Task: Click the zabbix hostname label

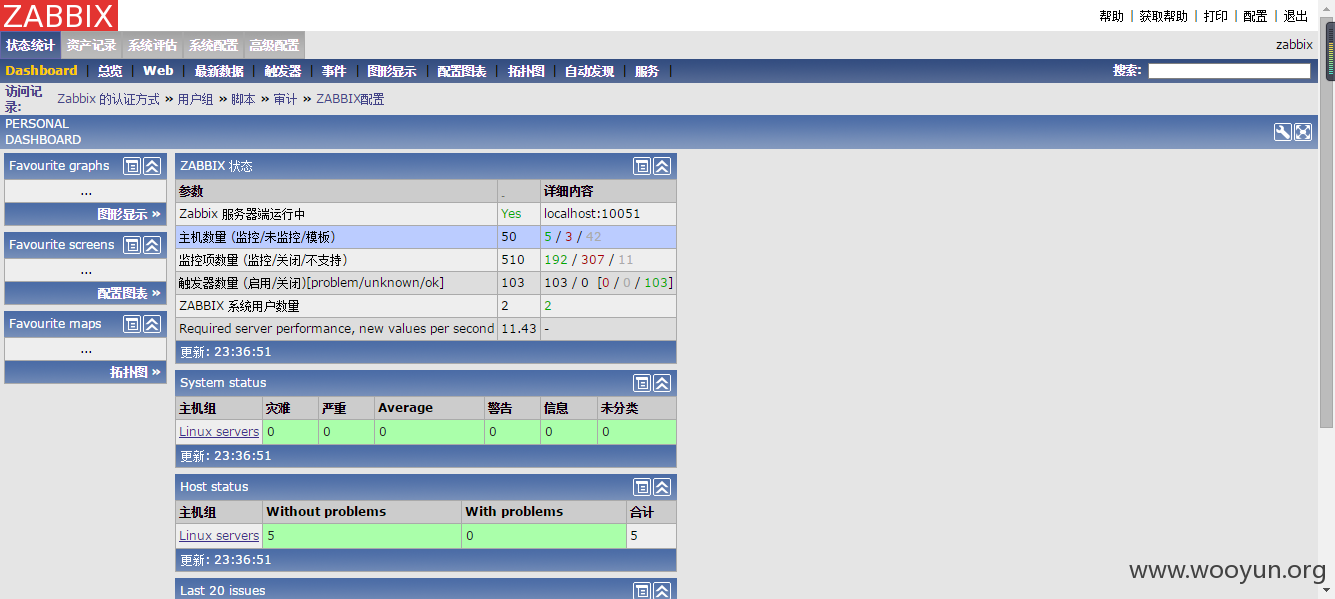Action: [1294, 45]
